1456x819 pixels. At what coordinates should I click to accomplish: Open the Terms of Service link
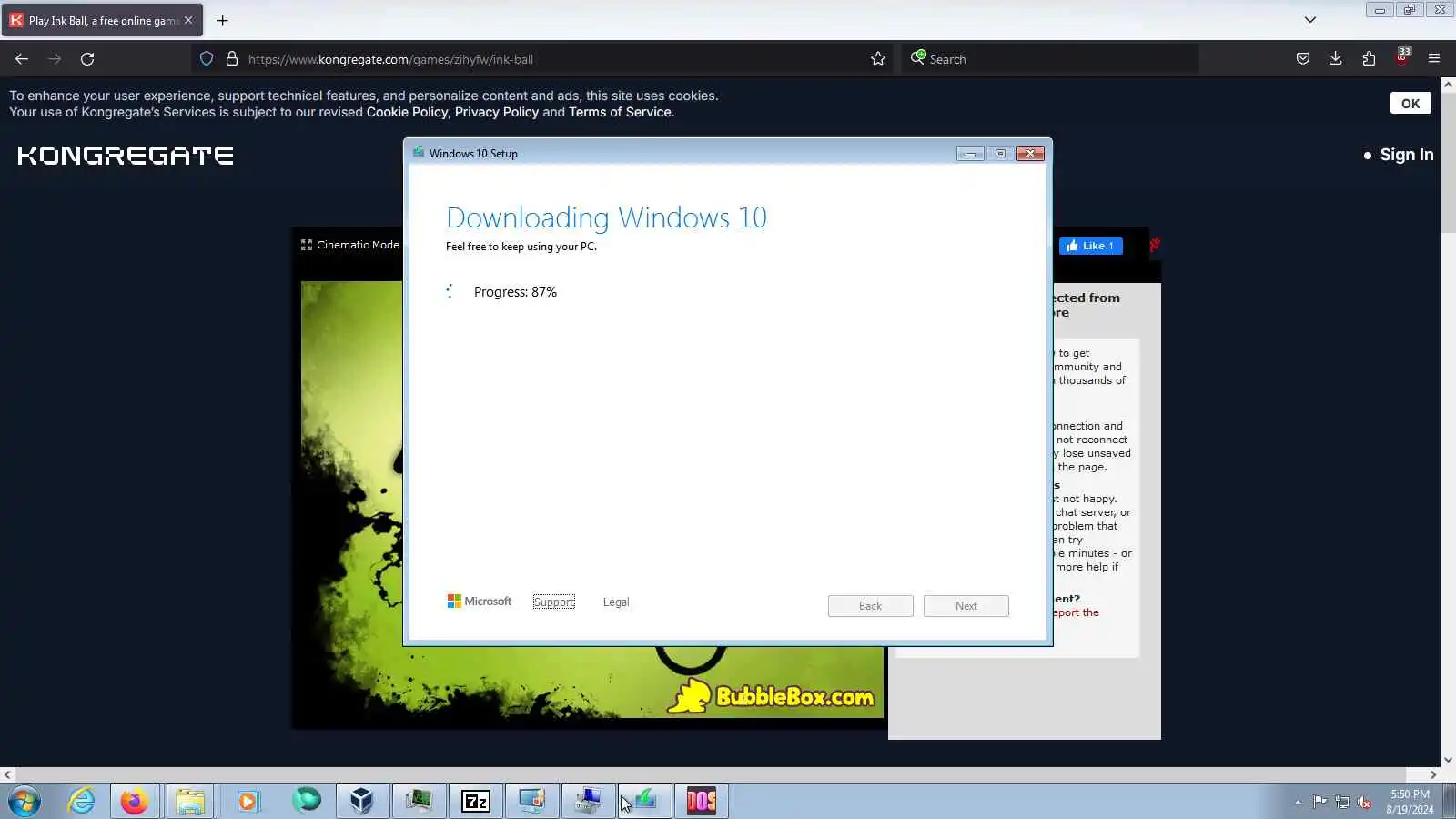click(x=620, y=112)
